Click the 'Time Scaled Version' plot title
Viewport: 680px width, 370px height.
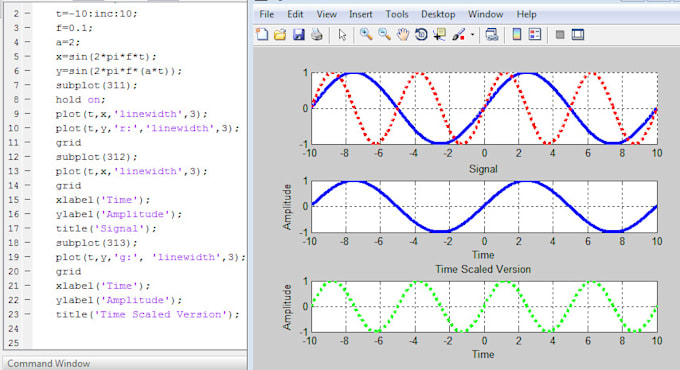[483, 269]
